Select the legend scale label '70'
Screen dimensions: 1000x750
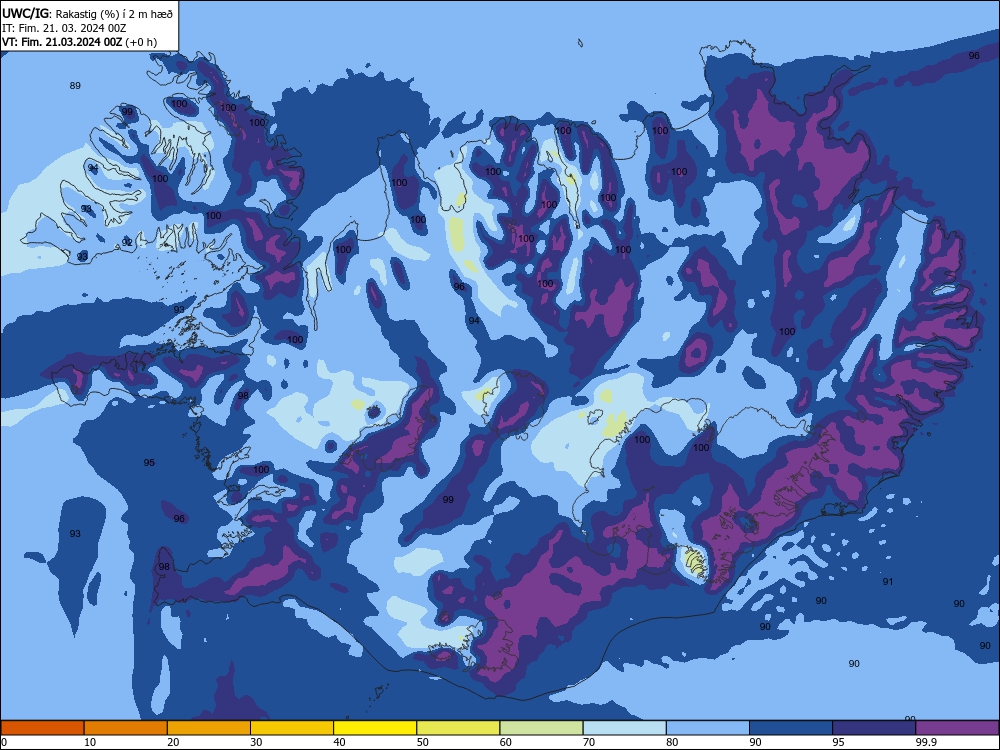click(589, 742)
